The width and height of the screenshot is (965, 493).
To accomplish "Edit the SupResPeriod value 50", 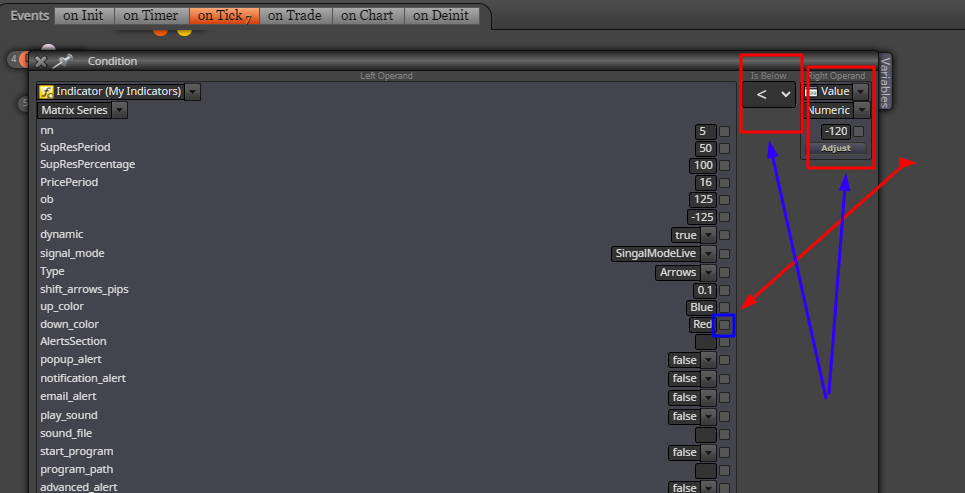I will point(705,149).
